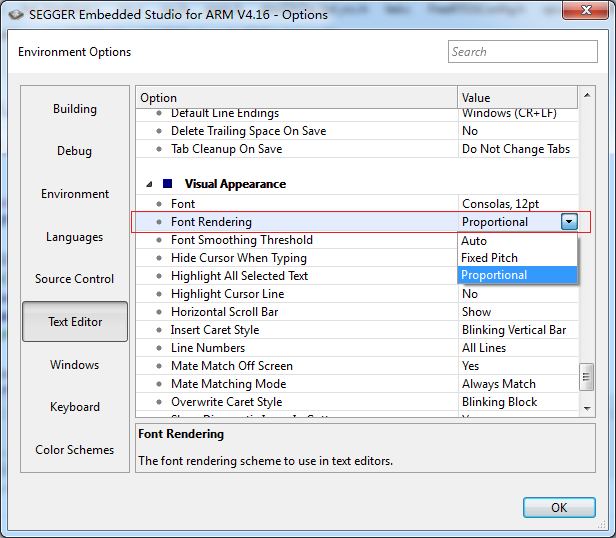The height and width of the screenshot is (538, 616).
Task: Open the Languages options category
Action: 75,237
